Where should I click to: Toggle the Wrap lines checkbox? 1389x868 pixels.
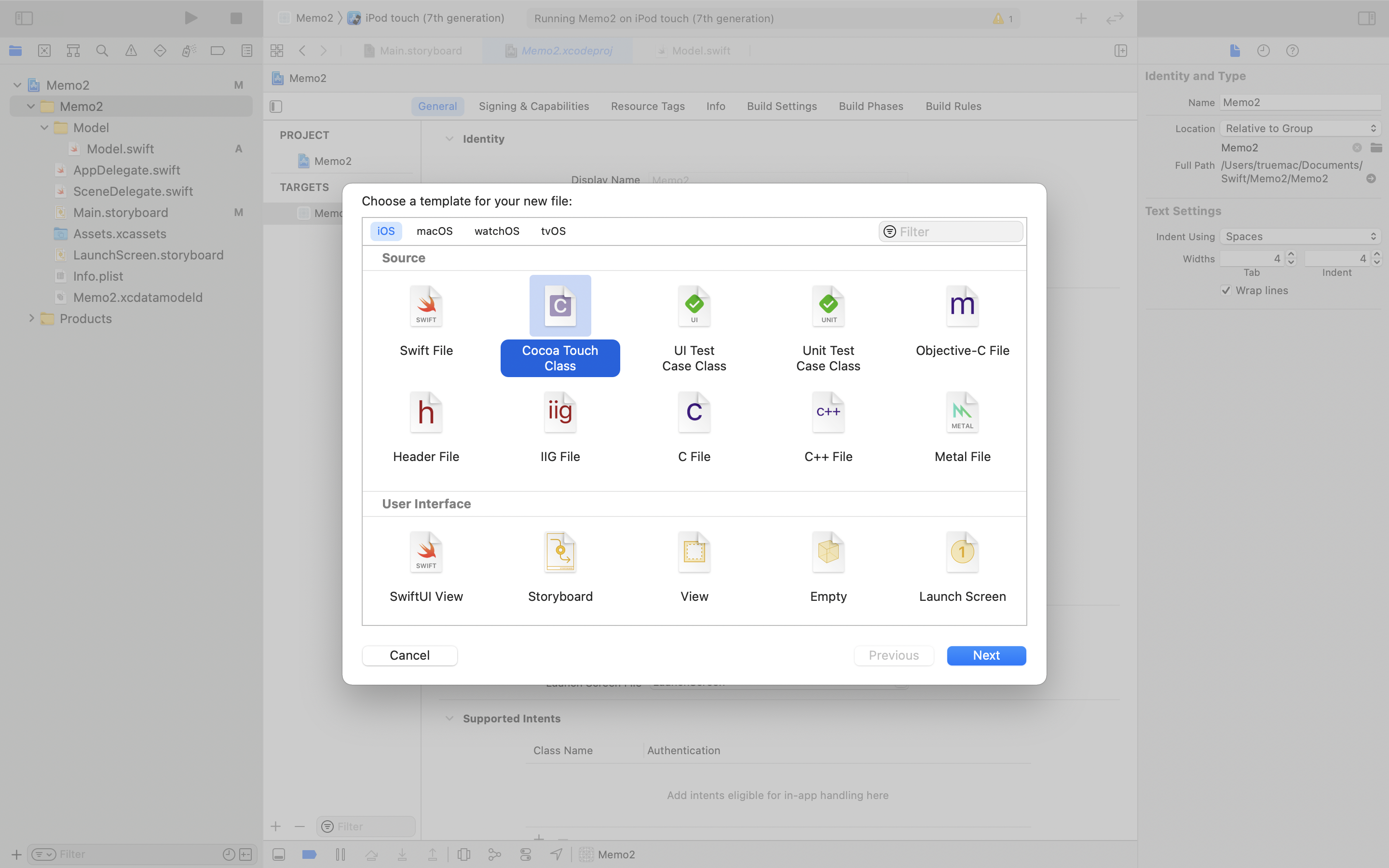click(x=1226, y=290)
